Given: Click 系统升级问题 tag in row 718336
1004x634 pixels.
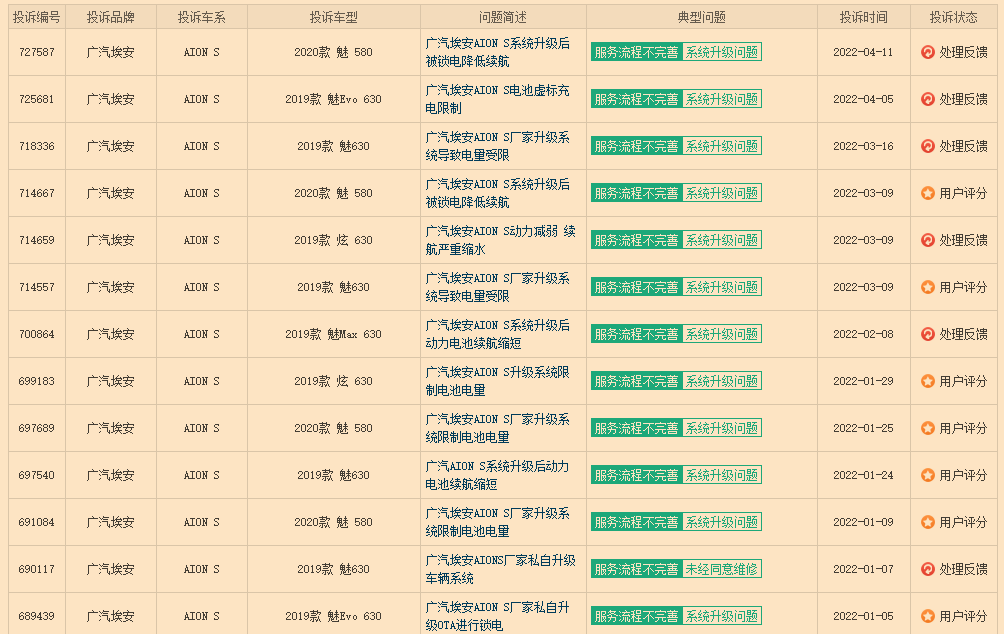Looking at the screenshot, I should (x=722, y=146).
